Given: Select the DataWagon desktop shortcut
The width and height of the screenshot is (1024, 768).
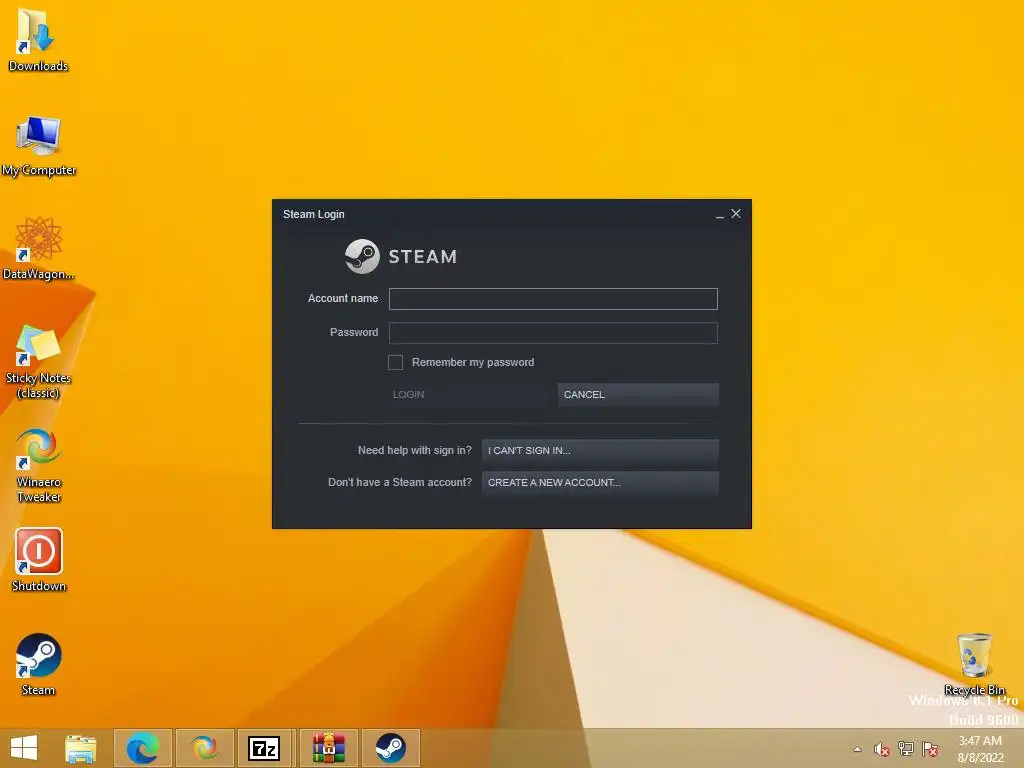Looking at the screenshot, I should tap(38, 248).
